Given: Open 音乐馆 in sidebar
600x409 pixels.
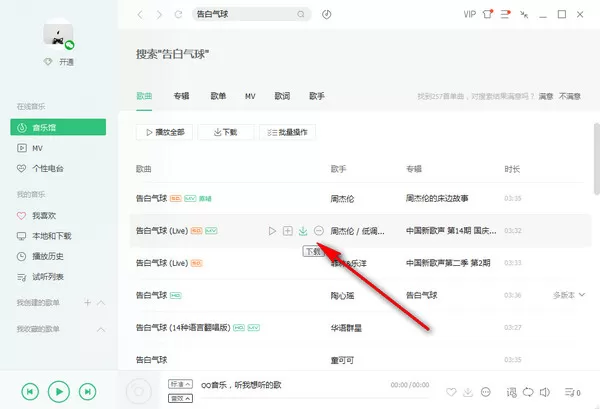Looking at the screenshot, I should coord(58,127).
